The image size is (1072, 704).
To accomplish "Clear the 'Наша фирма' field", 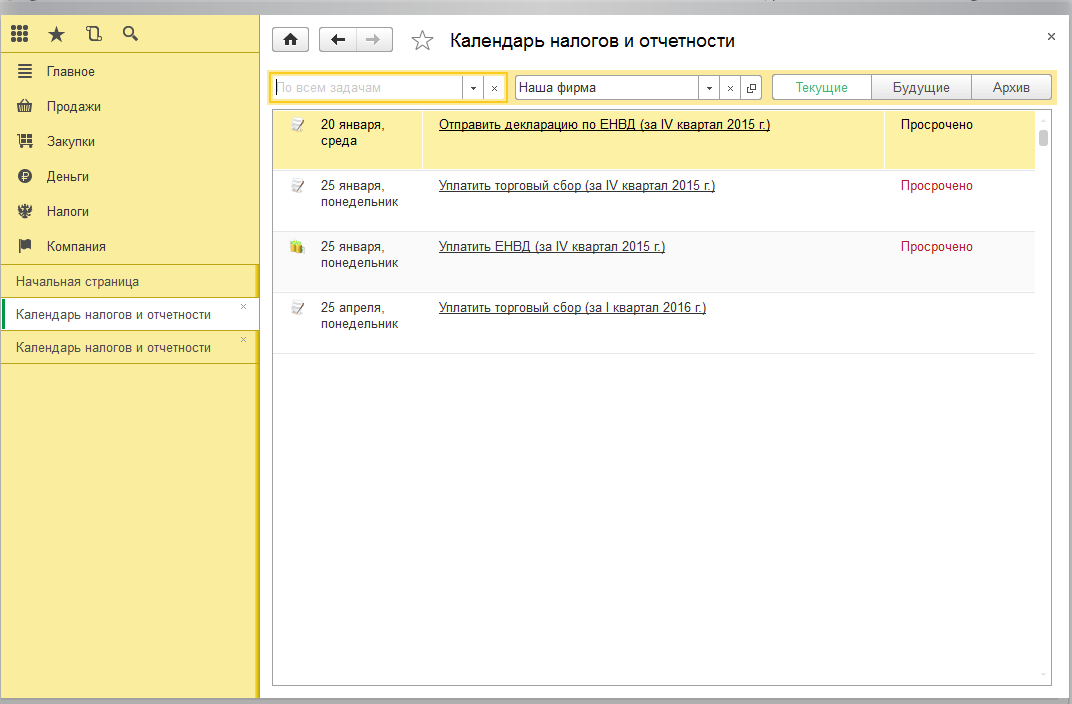I will tap(730, 88).
